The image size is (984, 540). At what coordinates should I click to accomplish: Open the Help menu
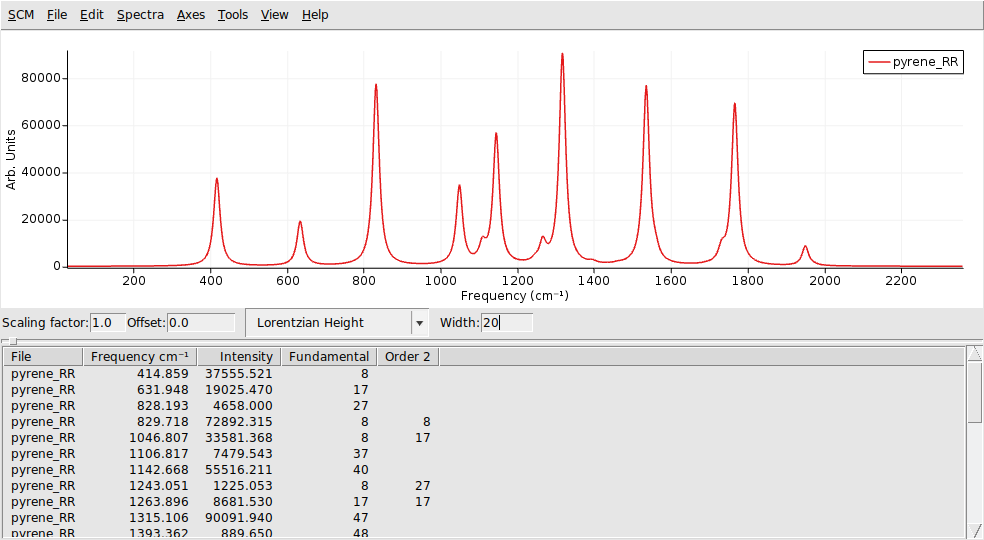tap(315, 15)
